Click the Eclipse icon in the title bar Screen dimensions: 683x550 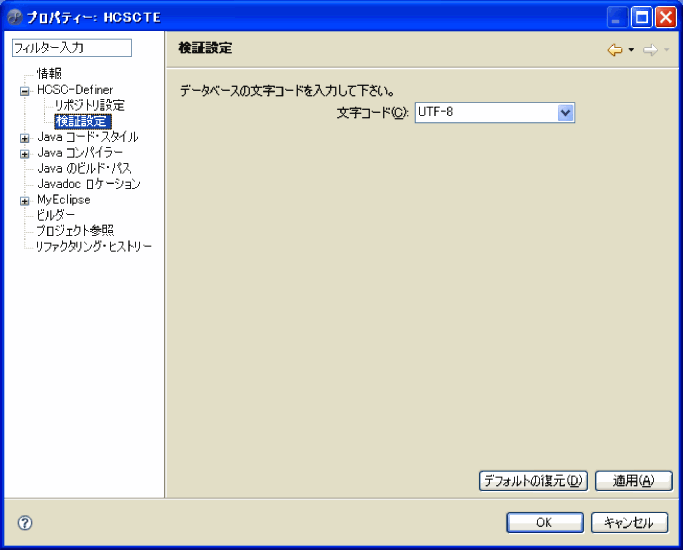[x=15, y=17]
